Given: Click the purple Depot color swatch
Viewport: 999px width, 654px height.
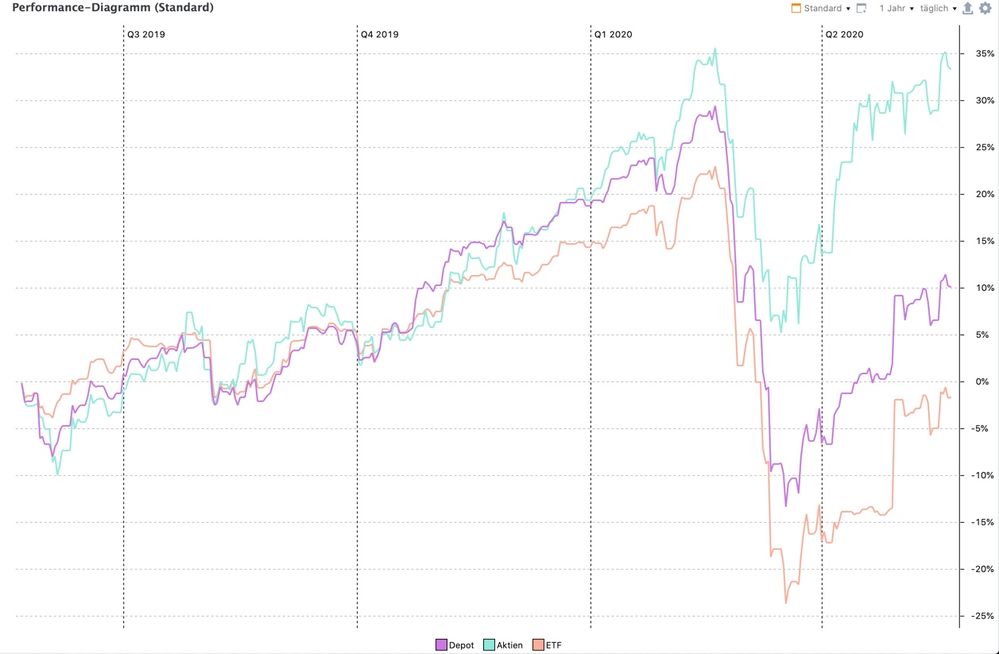Looking at the screenshot, I should [442, 645].
